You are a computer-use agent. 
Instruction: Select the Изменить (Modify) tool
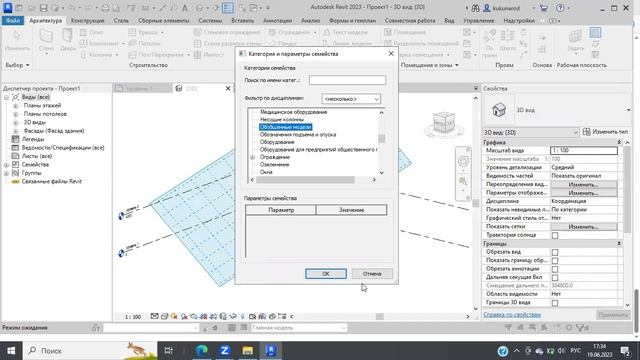click(x=17, y=41)
